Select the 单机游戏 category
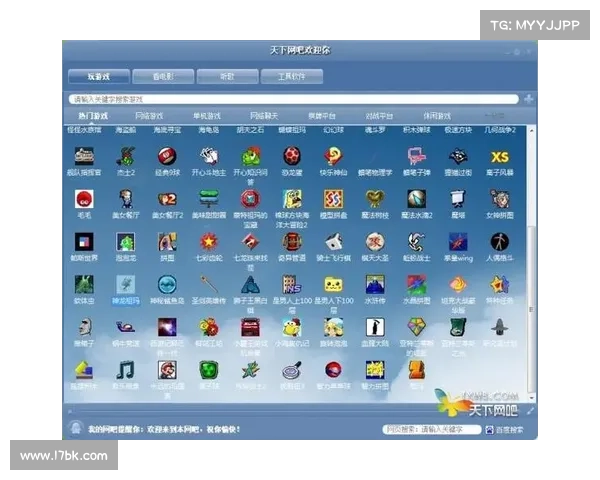The image size is (600, 480). [x=207, y=116]
